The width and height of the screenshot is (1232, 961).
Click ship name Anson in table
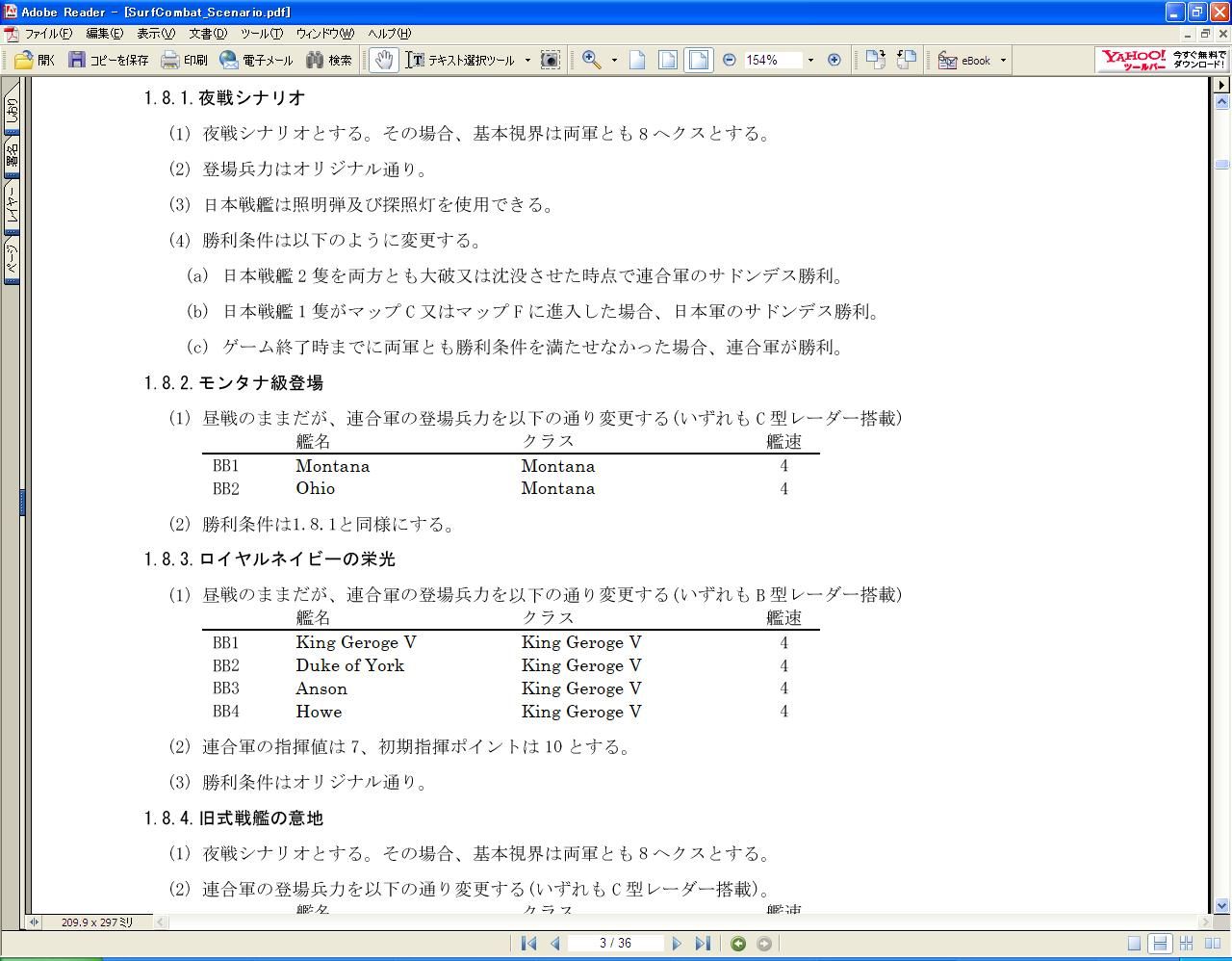[x=321, y=688]
